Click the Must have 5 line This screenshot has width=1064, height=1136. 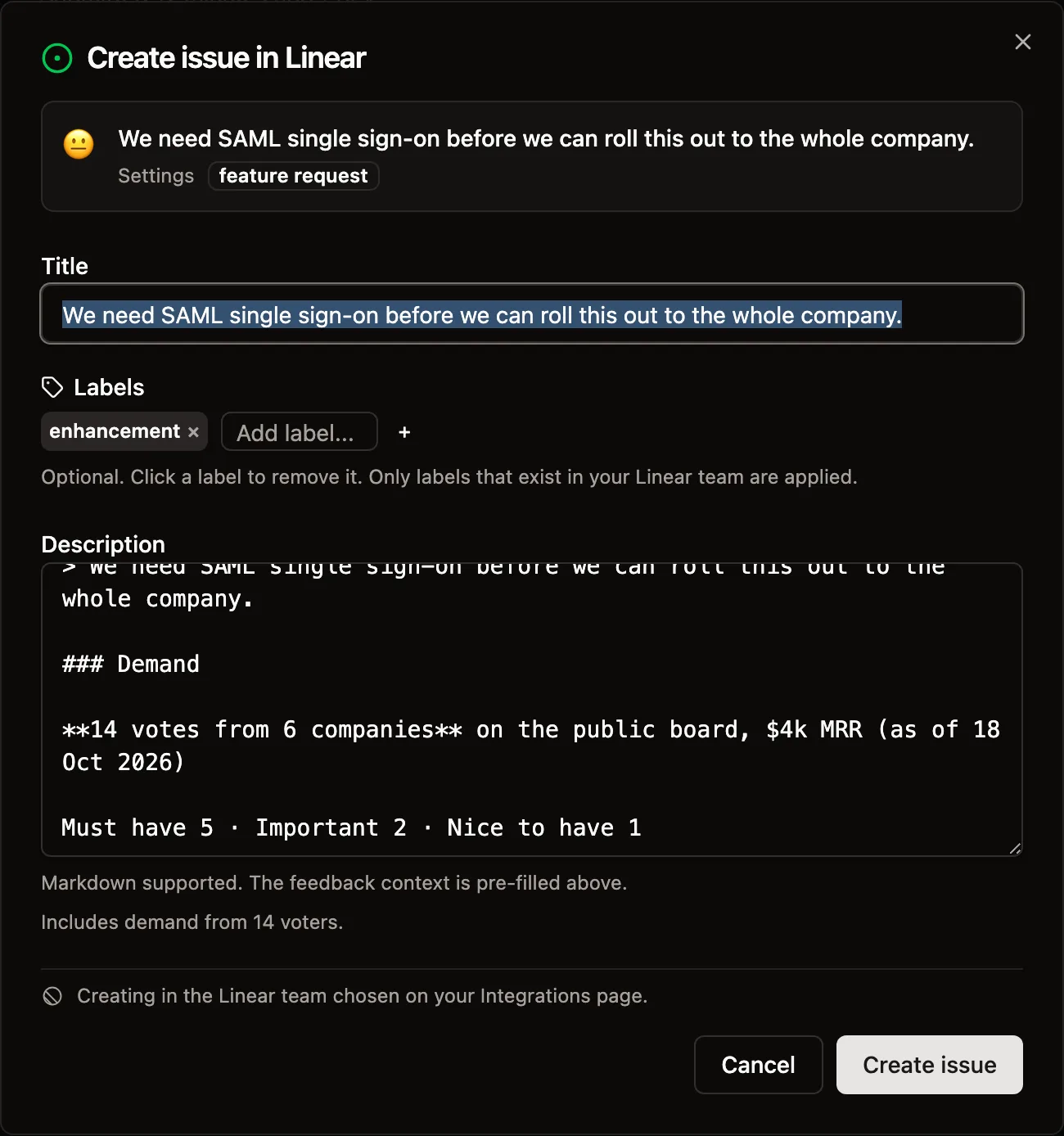point(352,827)
